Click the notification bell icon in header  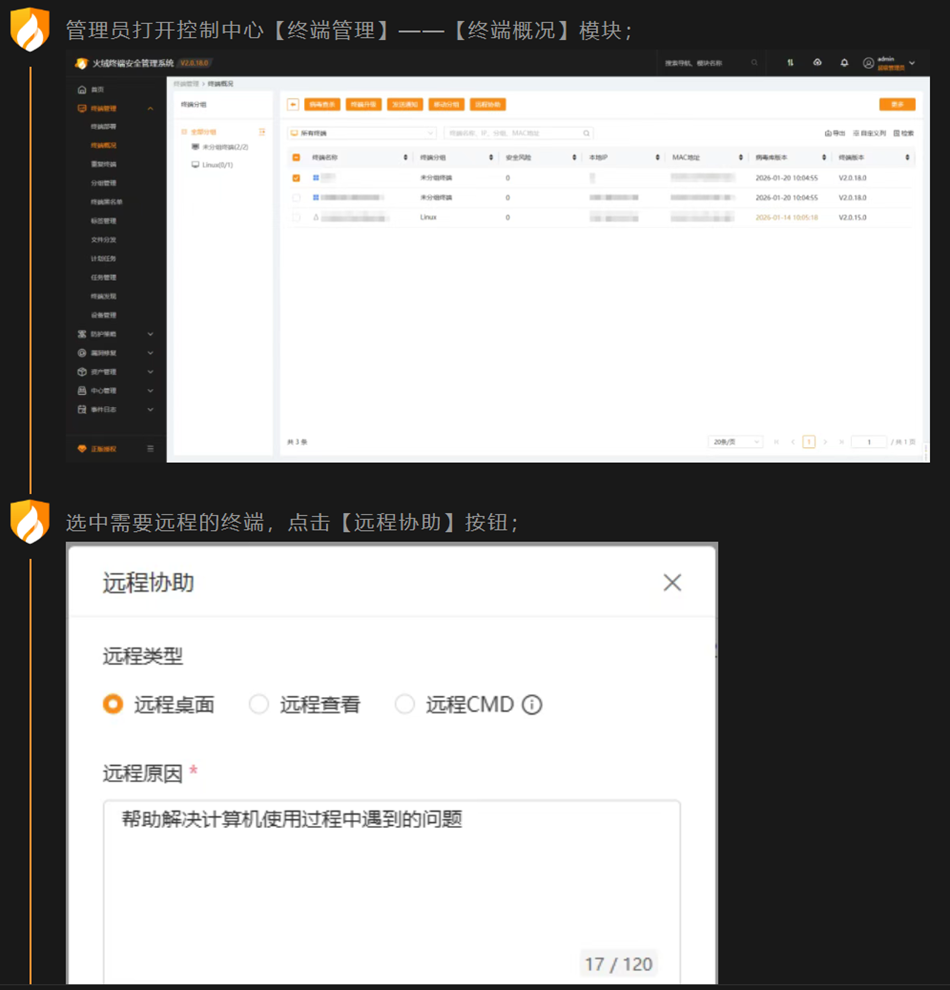click(x=844, y=63)
